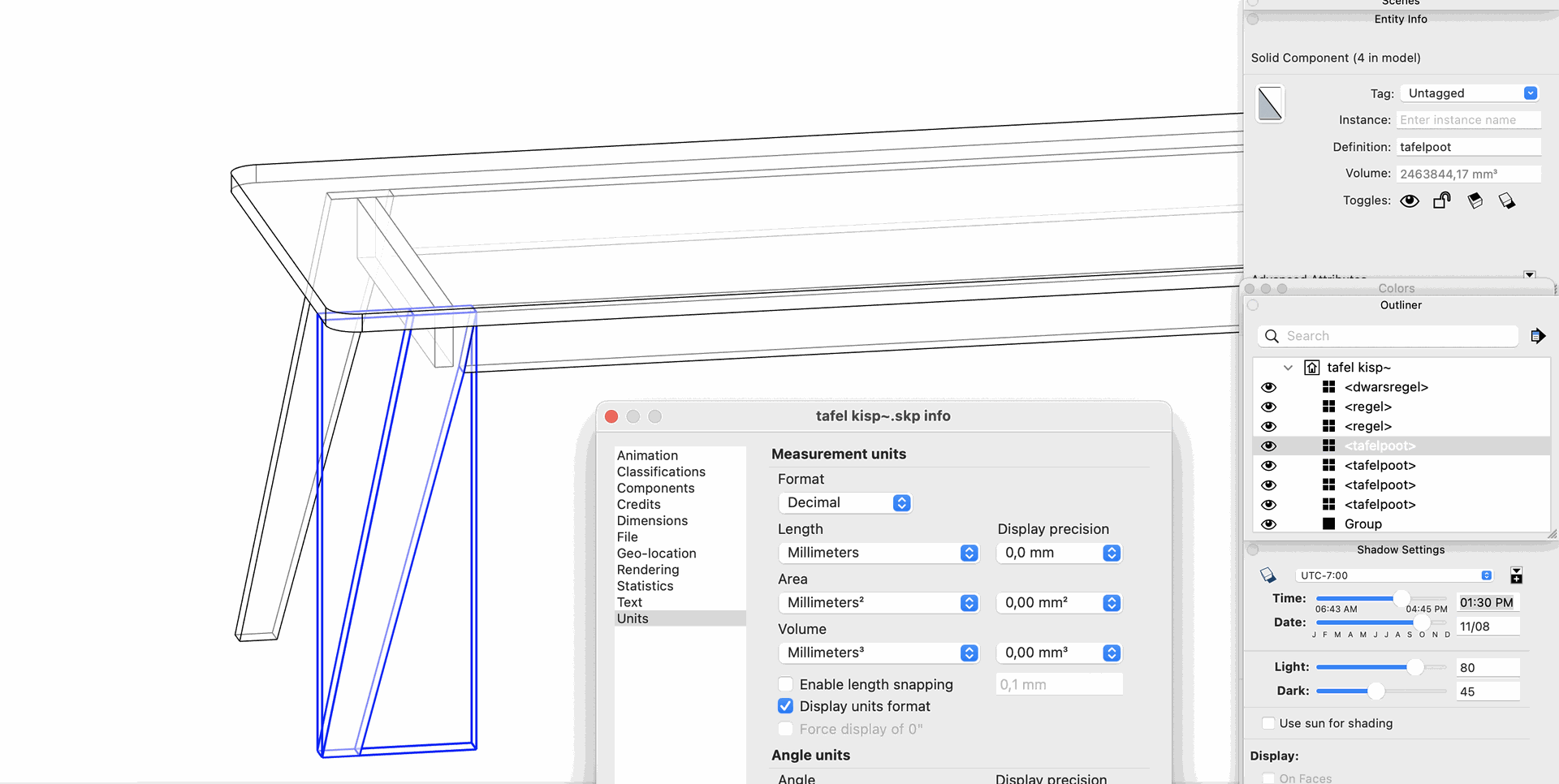Toggle the receive shadows icon in Entity Info
The width and height of the screenshot is (1559, 784).
point(1475,200)
